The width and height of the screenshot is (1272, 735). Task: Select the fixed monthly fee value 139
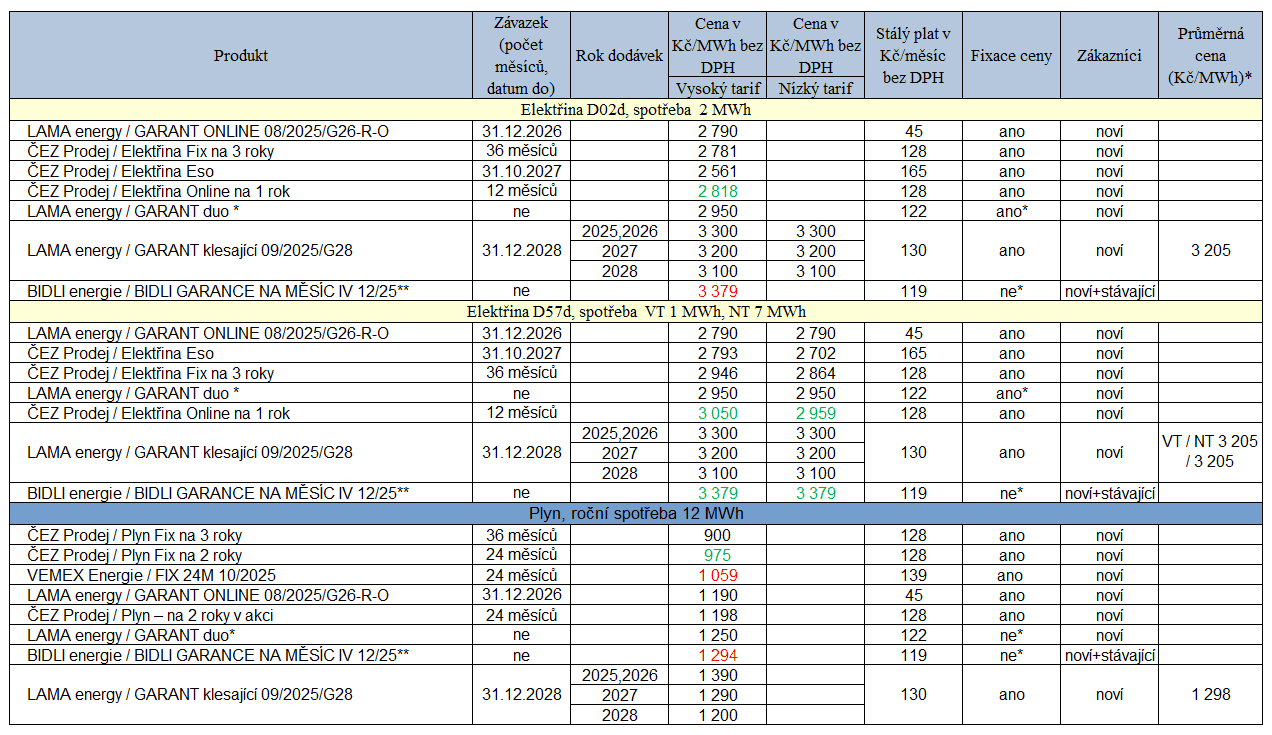click(x=912, y=575)
